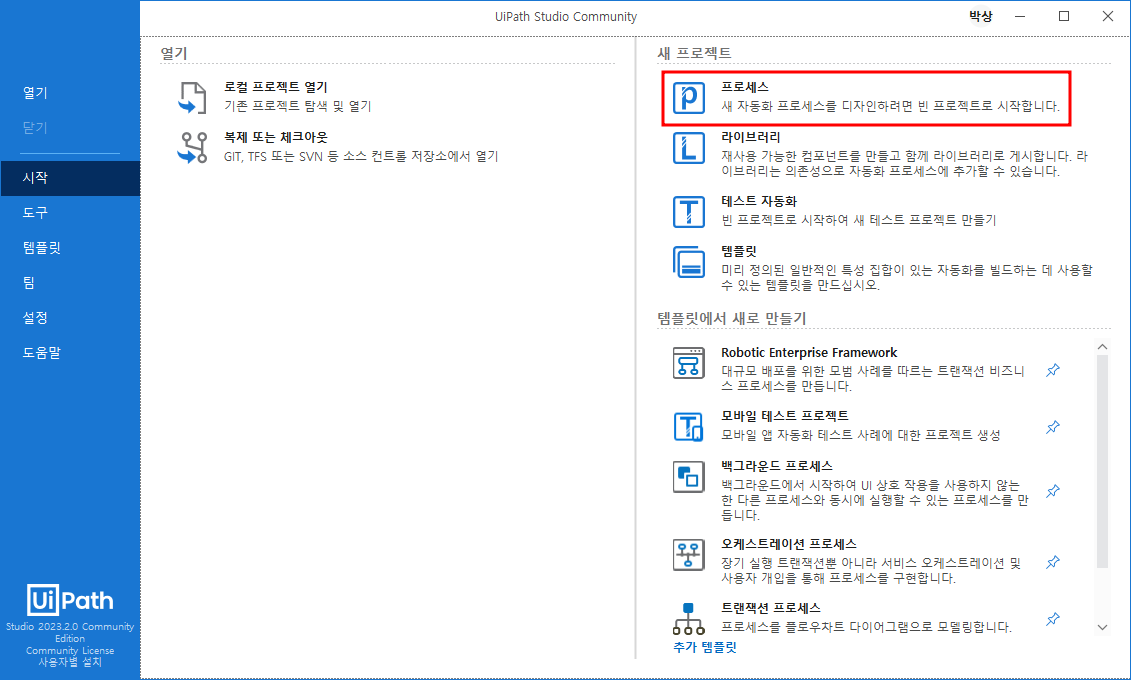Click the 백그라운드 프로세스 title text

pyautogui.click(x=777, y=466)
